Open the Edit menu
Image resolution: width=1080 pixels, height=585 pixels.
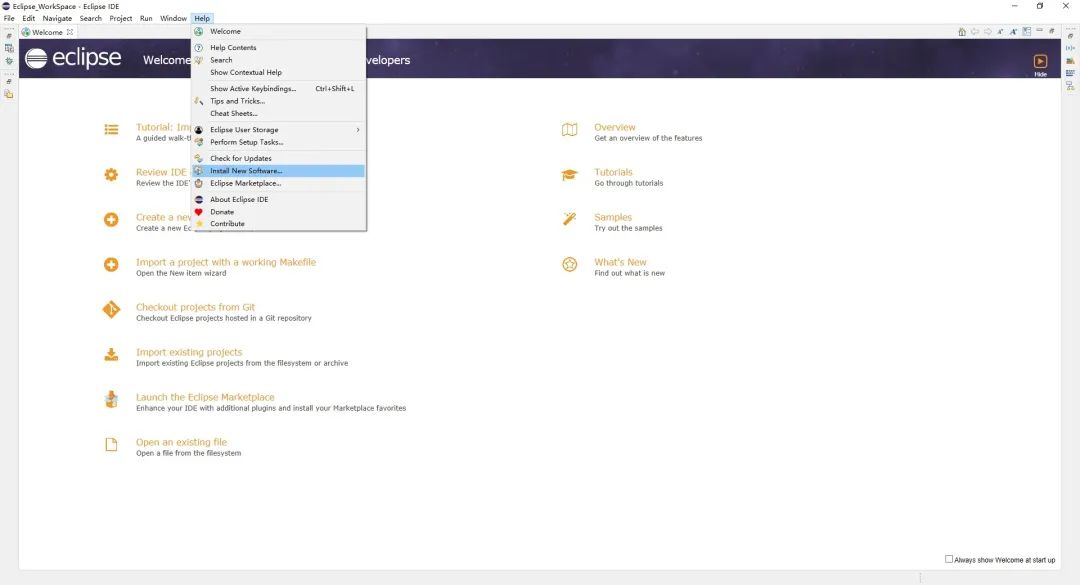[28, 19]
